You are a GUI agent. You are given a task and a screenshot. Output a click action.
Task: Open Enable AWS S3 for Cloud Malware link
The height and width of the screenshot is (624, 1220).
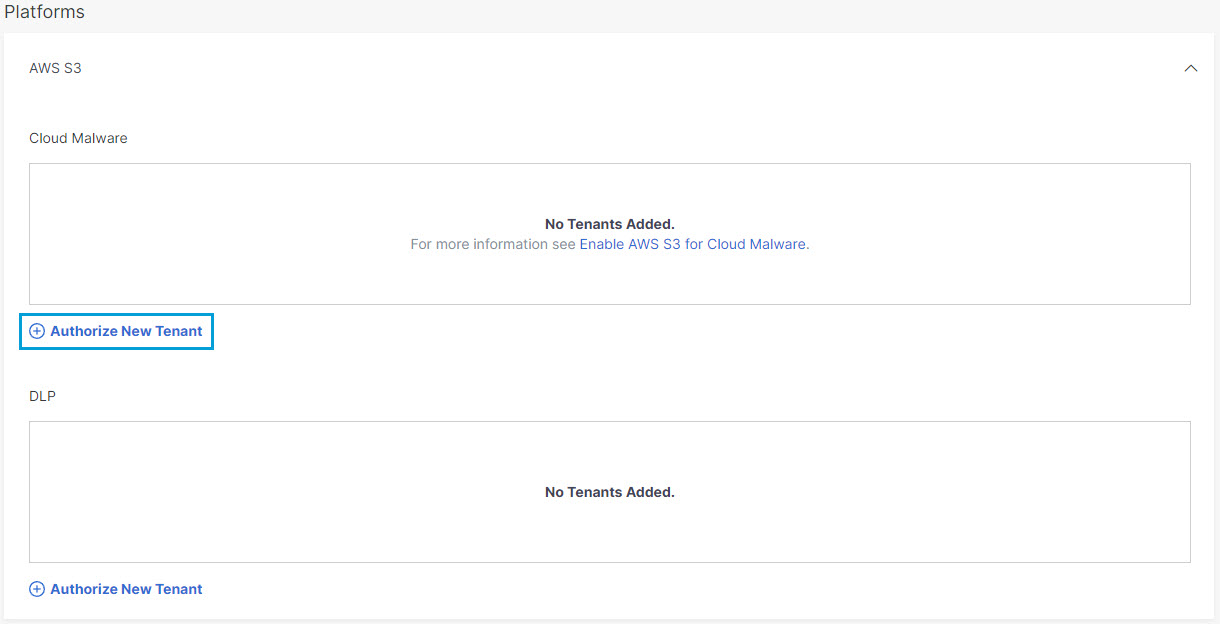click(694, 244)
